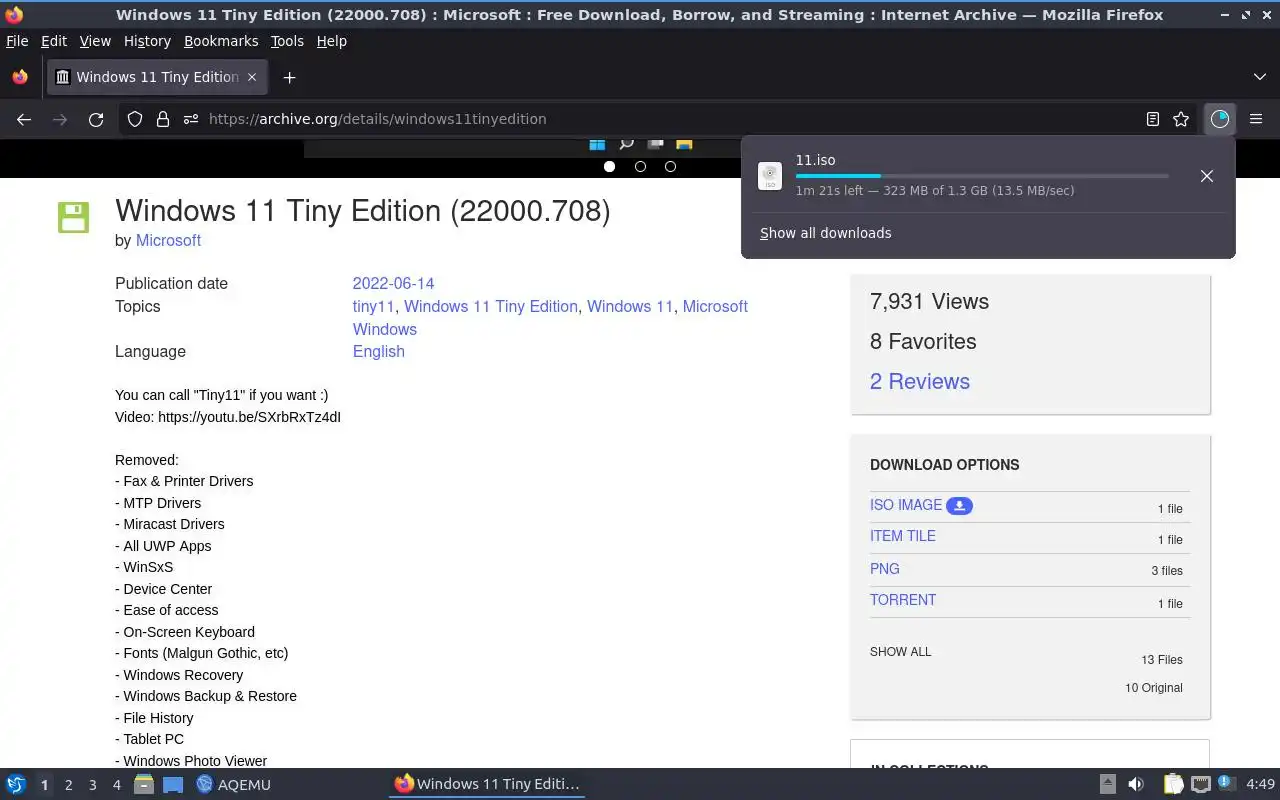Cancel the 11.iso download

pyautogui.click(x=1207, y=176)
